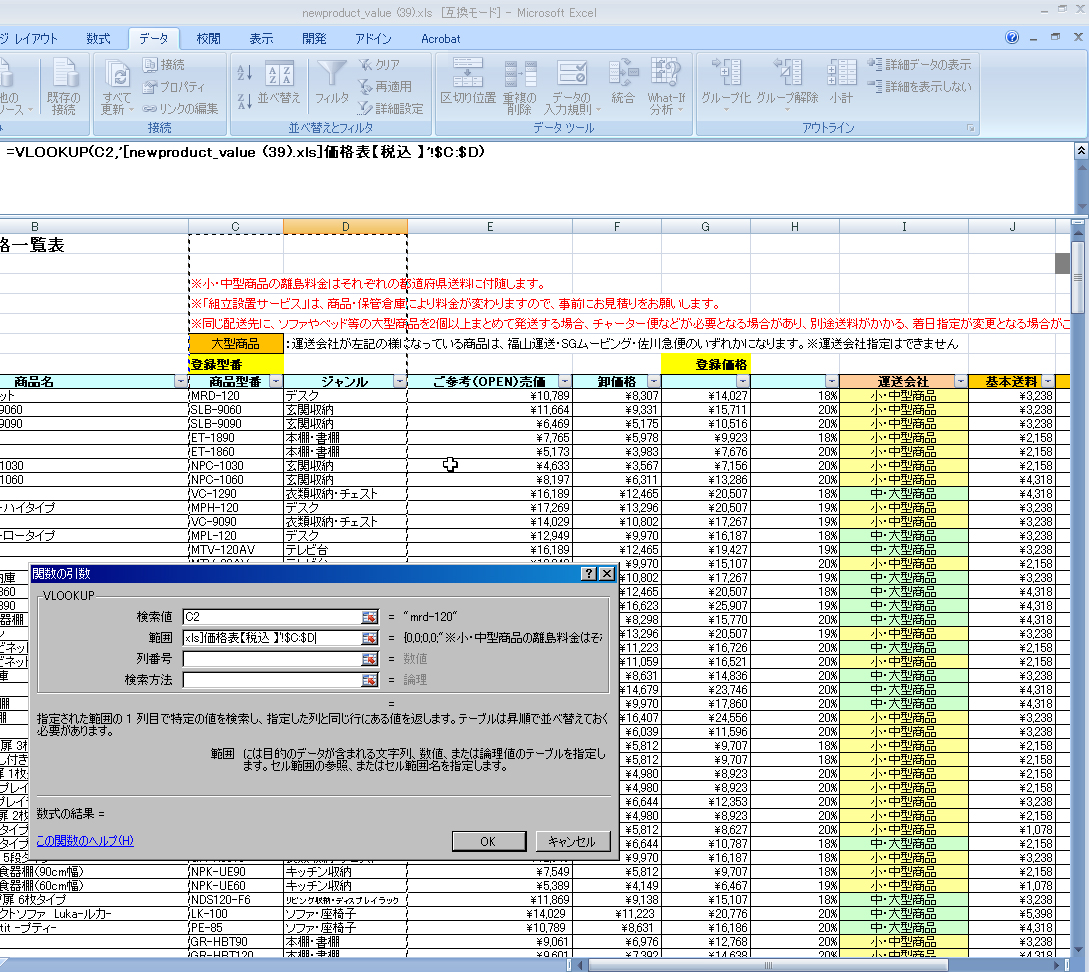Viewport: 1089px width, 972px height.
Task: Switch to the 校閲 ribbon tab
Action: point(208,39)
